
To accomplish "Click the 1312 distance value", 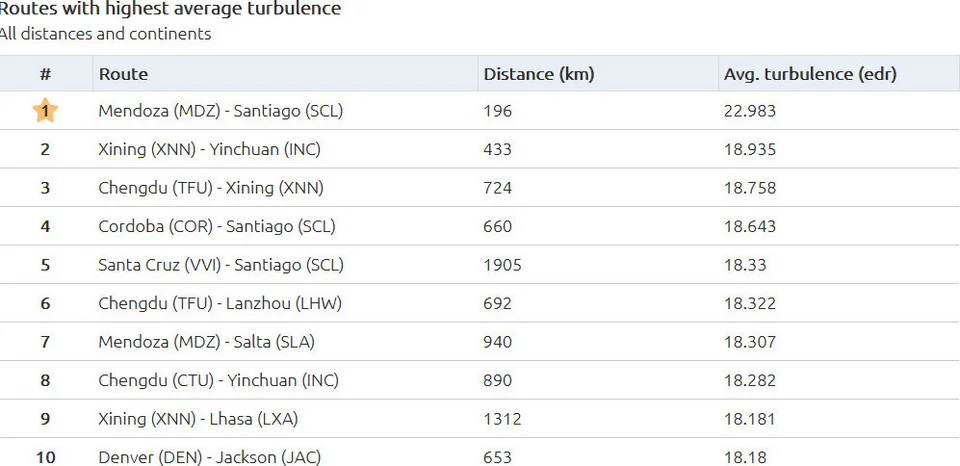I will click(x=502, y=419).
